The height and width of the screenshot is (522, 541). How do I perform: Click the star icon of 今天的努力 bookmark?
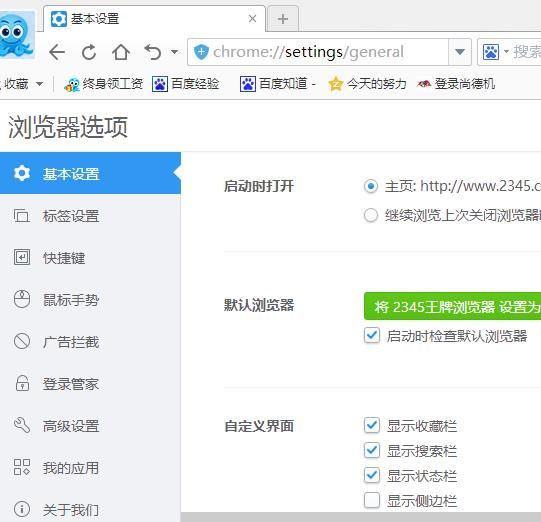335,84
